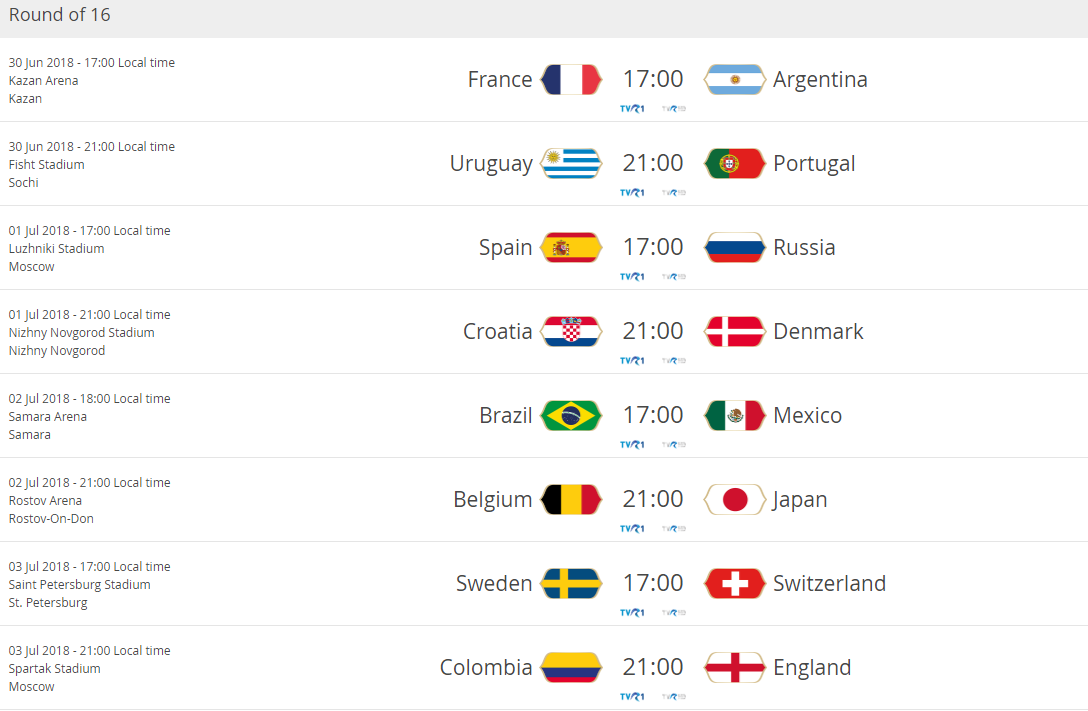The width and height of the screenshot is (1088, 711).
Task: Click the France flag icon
Action: 571,80
